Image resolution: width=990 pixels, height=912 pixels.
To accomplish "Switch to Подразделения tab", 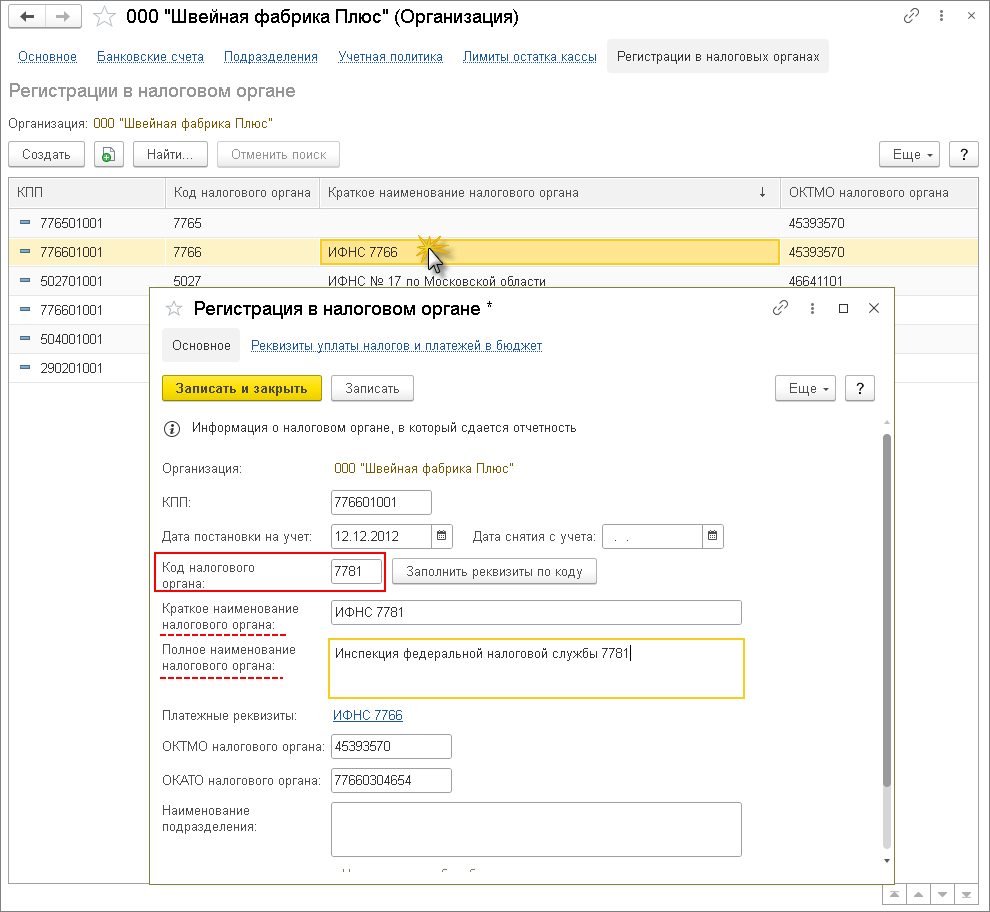I will point(271,57).
